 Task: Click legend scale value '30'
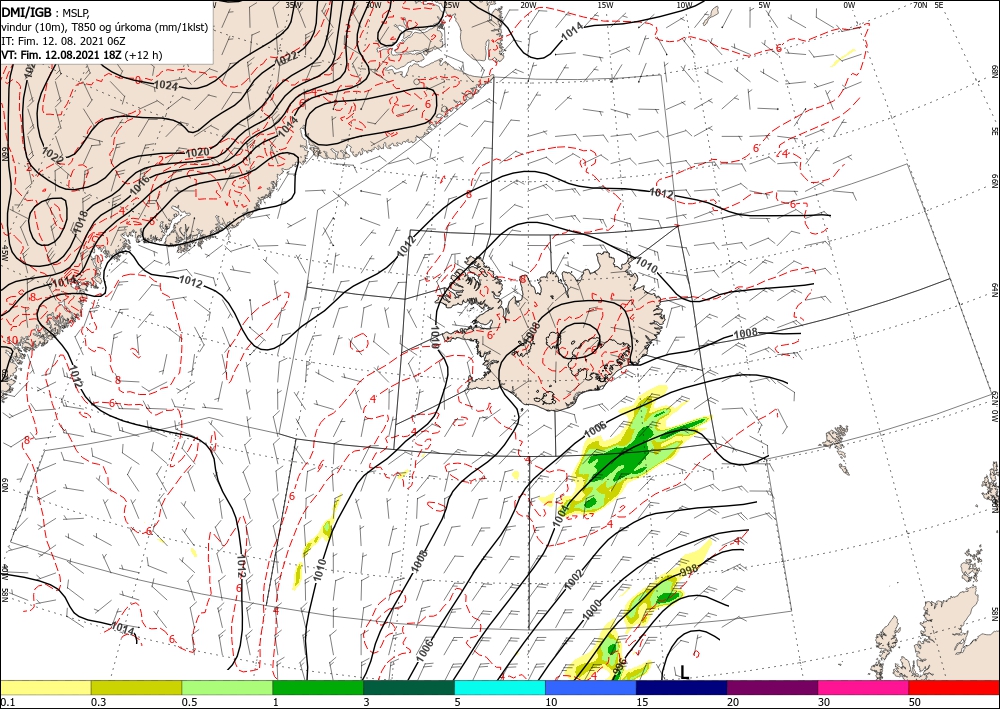click(824, 702)
